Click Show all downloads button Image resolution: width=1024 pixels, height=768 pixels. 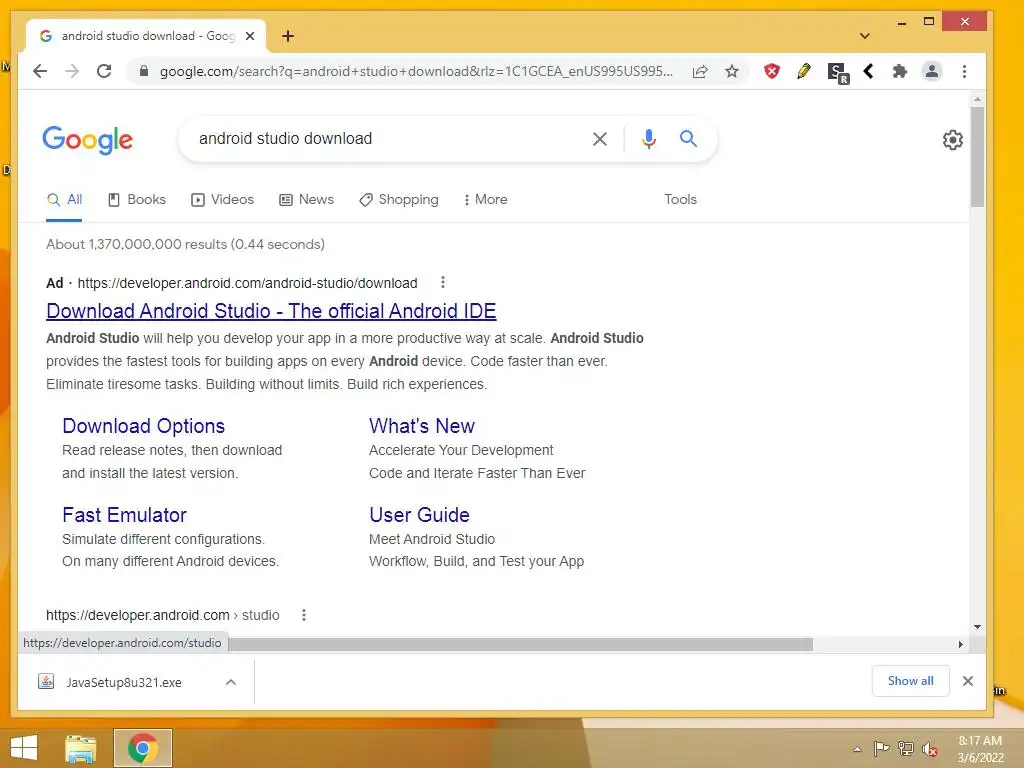coord(910,681)
